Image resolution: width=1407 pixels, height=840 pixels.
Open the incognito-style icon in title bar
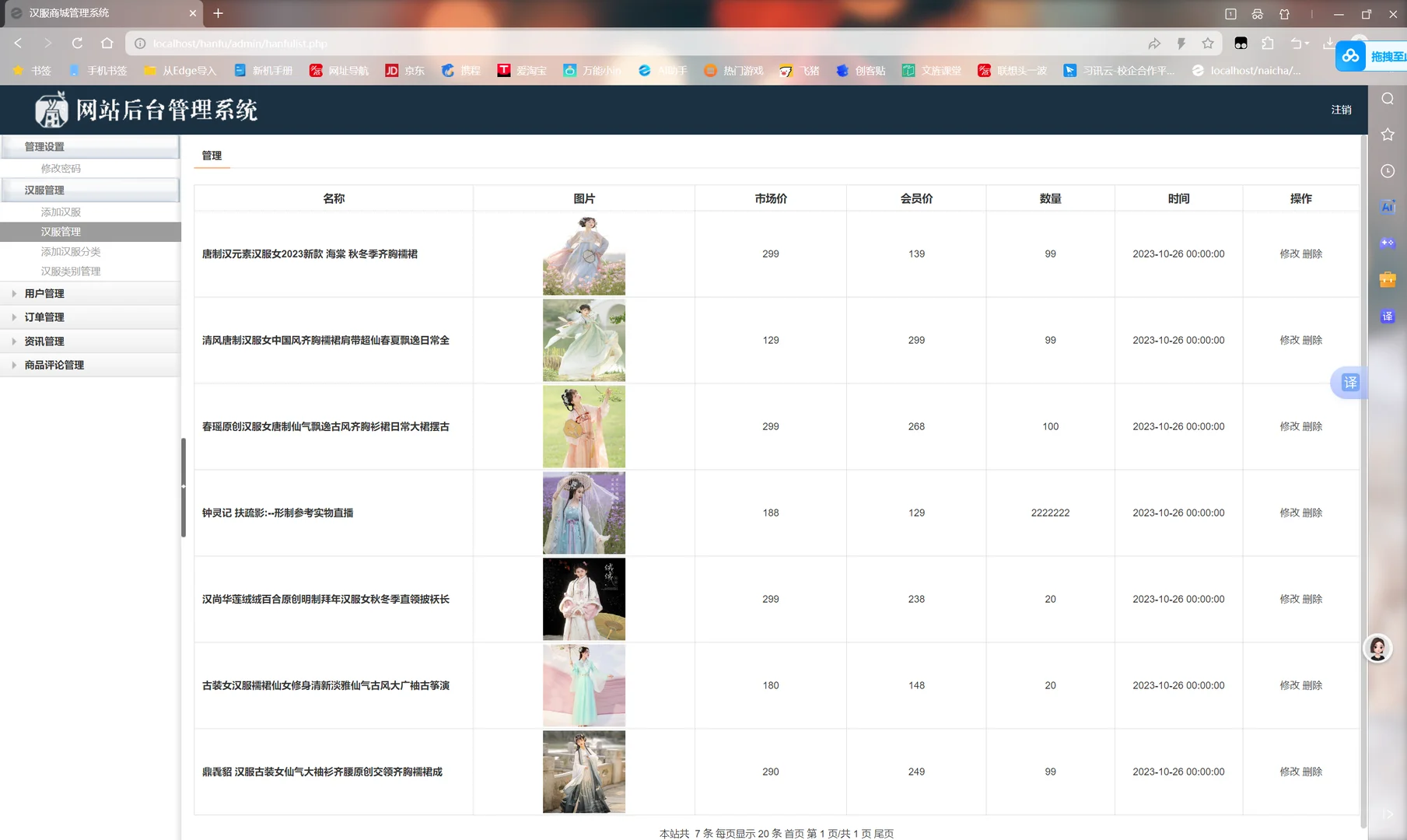(1257, 14)
